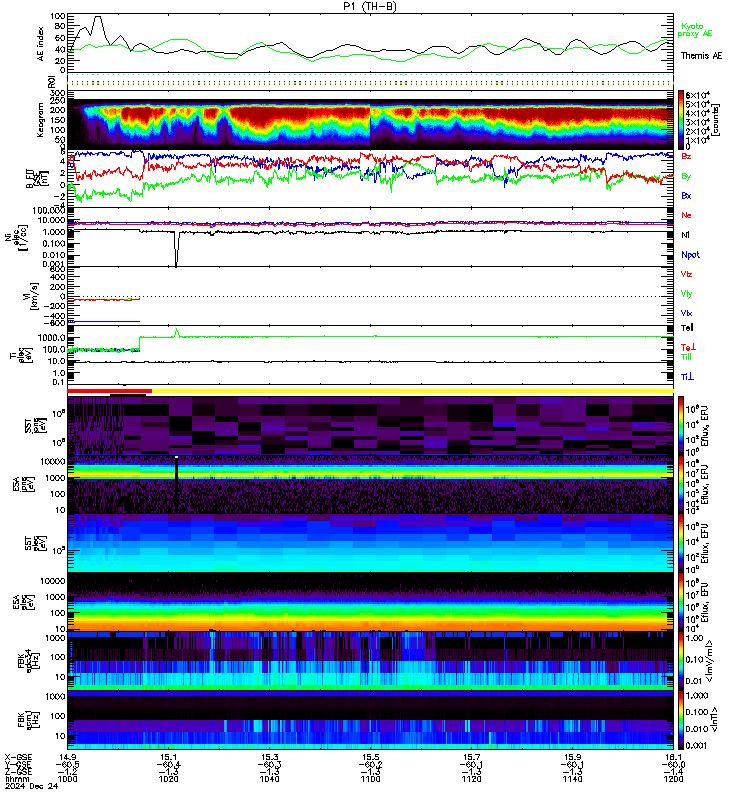This screenshot has height=800, width=750.
Task: Select the "Themis AE" legend label
Action: (701, 56)
